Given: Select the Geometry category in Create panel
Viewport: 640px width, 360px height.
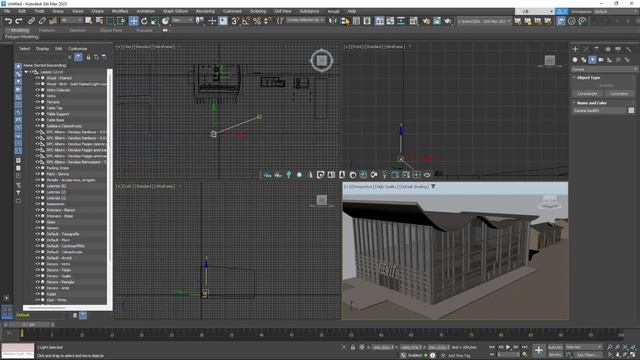Looking at the screenshot, I should point(575,60).
